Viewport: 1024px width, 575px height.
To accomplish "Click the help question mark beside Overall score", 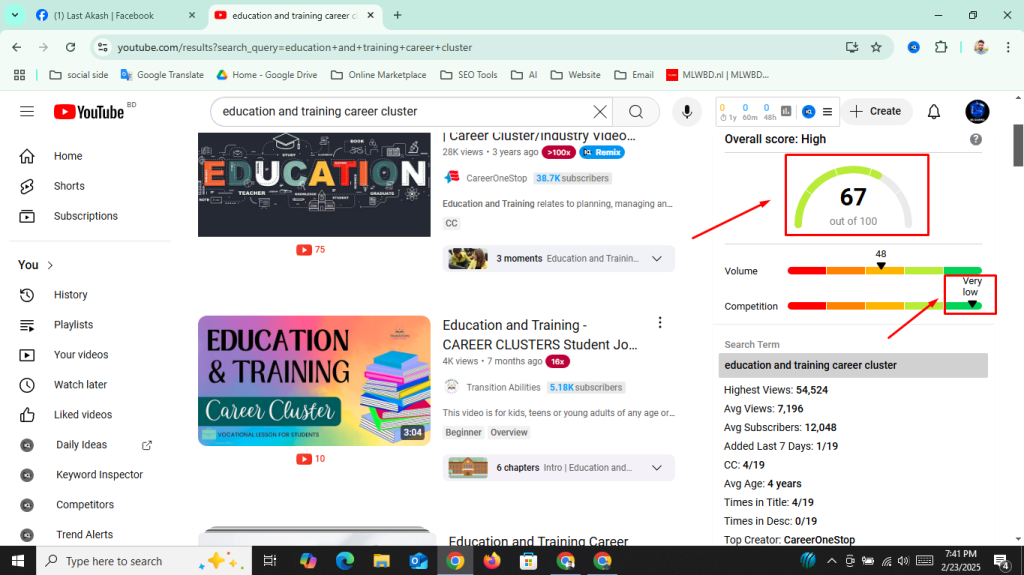I will 976,139.
